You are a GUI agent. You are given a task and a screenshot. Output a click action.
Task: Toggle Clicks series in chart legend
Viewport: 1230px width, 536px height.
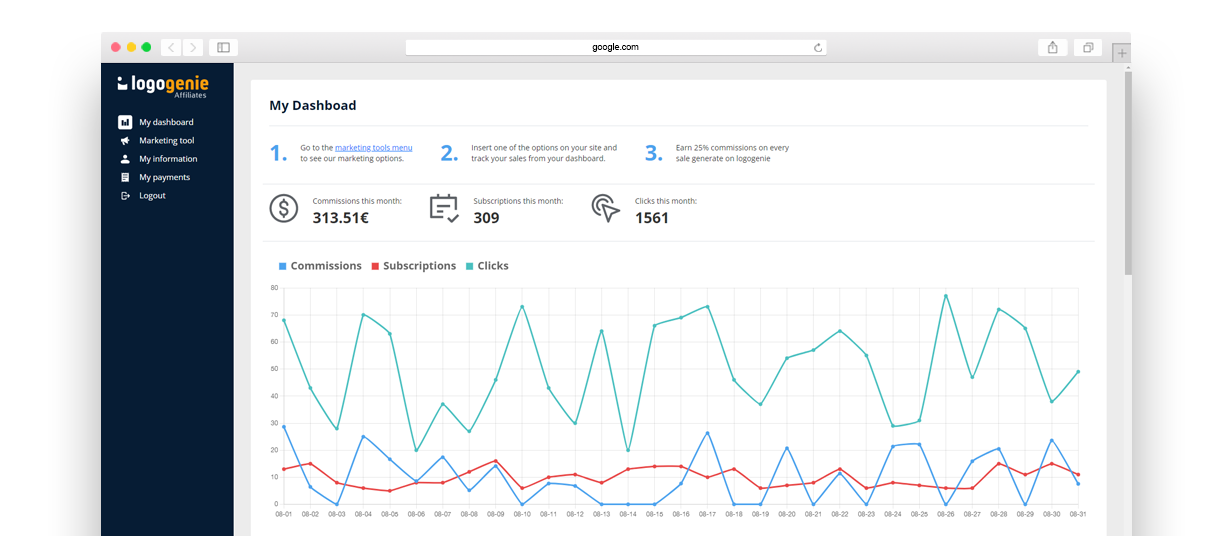(487, 266)
